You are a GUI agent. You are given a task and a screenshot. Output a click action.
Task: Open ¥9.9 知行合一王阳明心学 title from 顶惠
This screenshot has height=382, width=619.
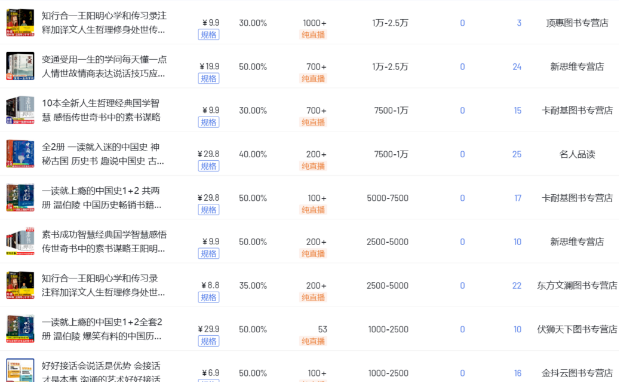coord(104,22)
